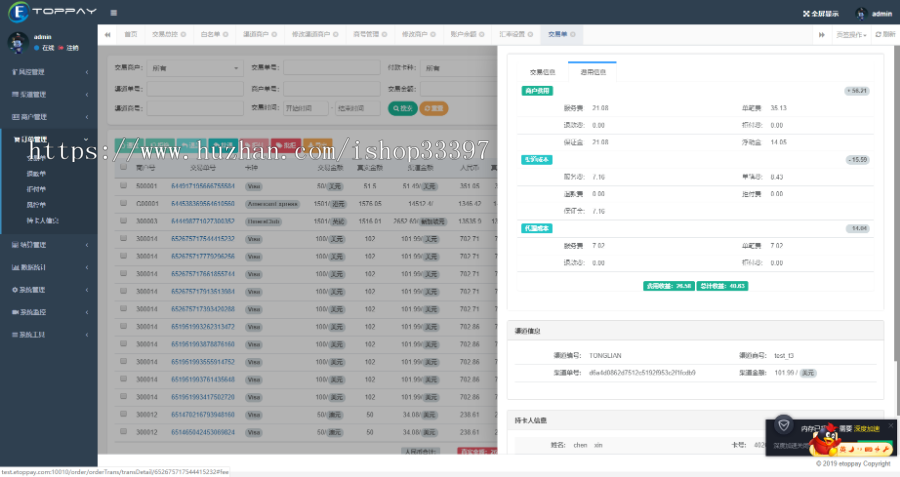Click the ETOPPAY logo
Viewport: 900px width, 477px height.
point(52,11)
